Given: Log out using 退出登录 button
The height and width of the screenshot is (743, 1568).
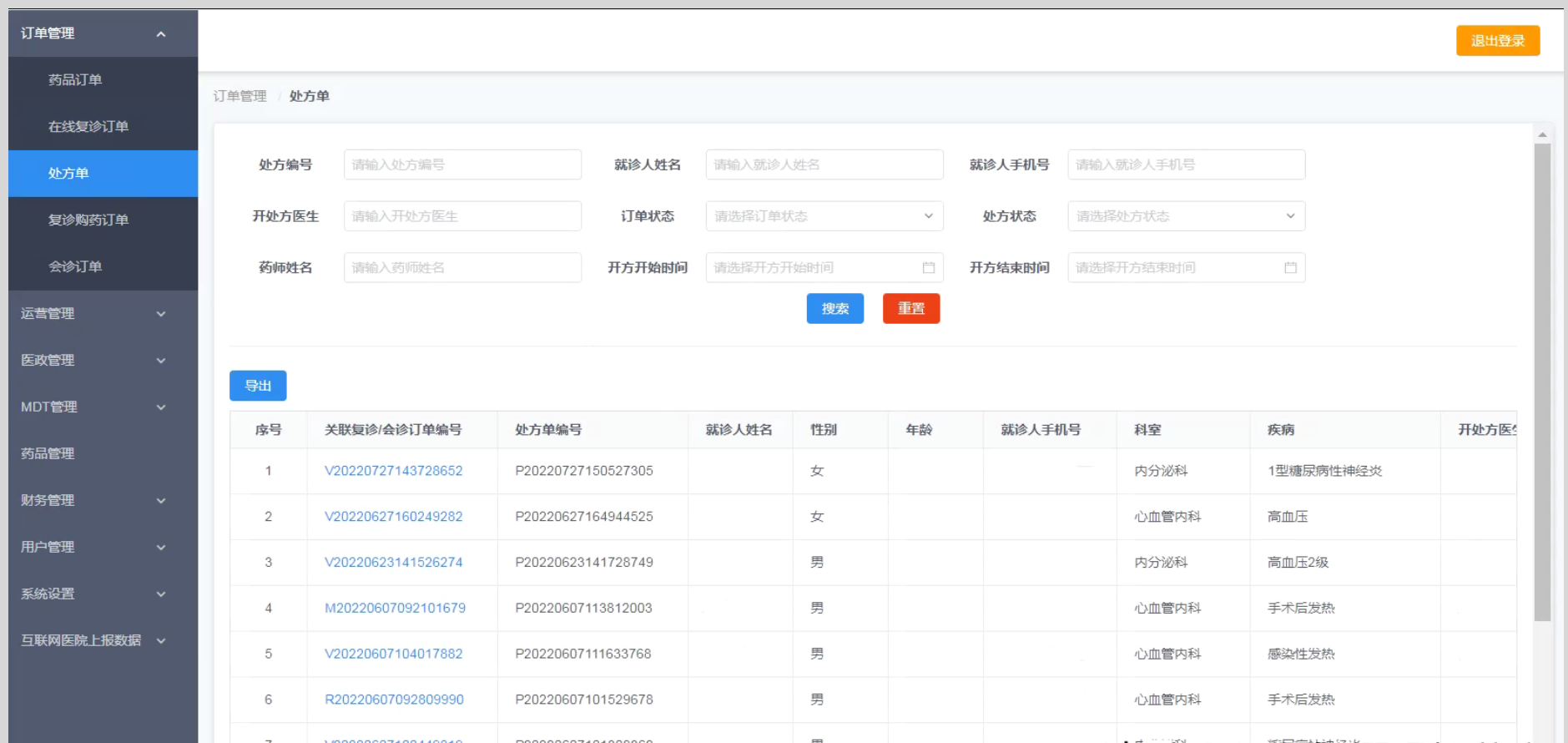Looking at the screenshot, I should point(1497,41).
